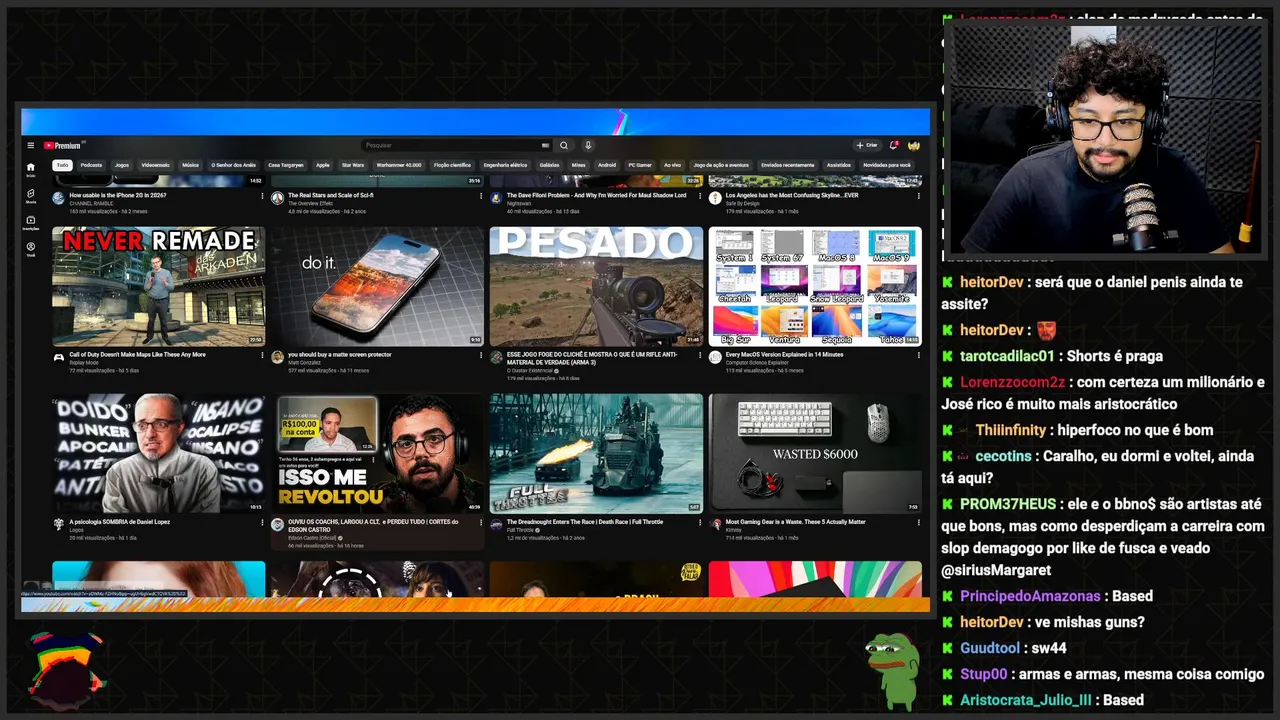Select the Música filter chip
Viewport: 1280px width, 720px height.
point(190,165)
